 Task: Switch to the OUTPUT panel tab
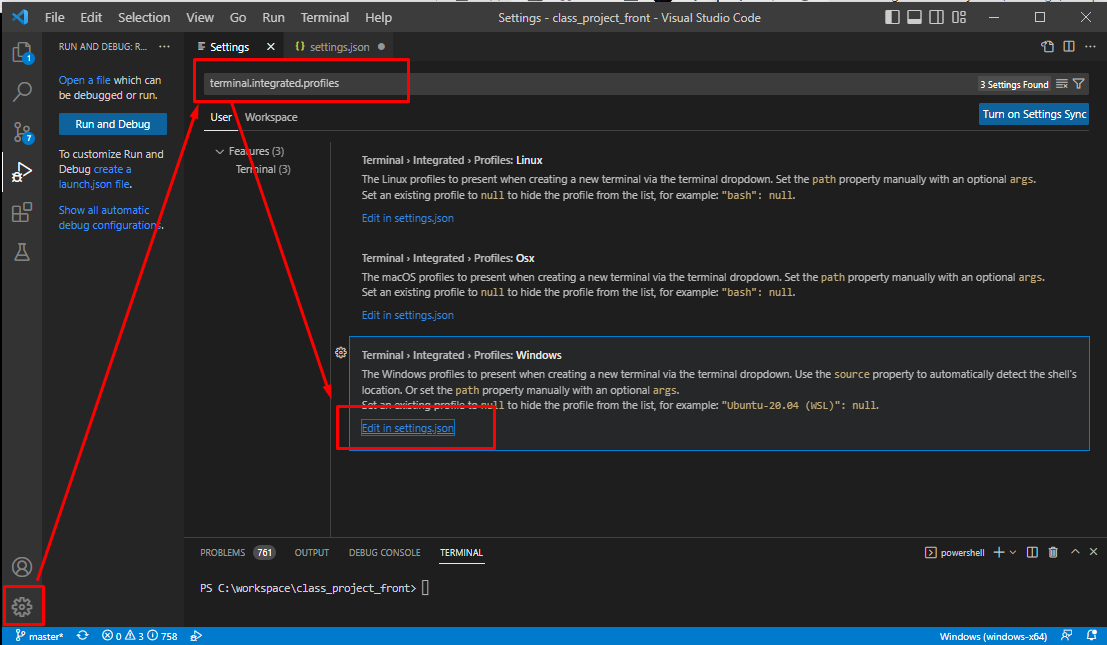pos(311,553)
